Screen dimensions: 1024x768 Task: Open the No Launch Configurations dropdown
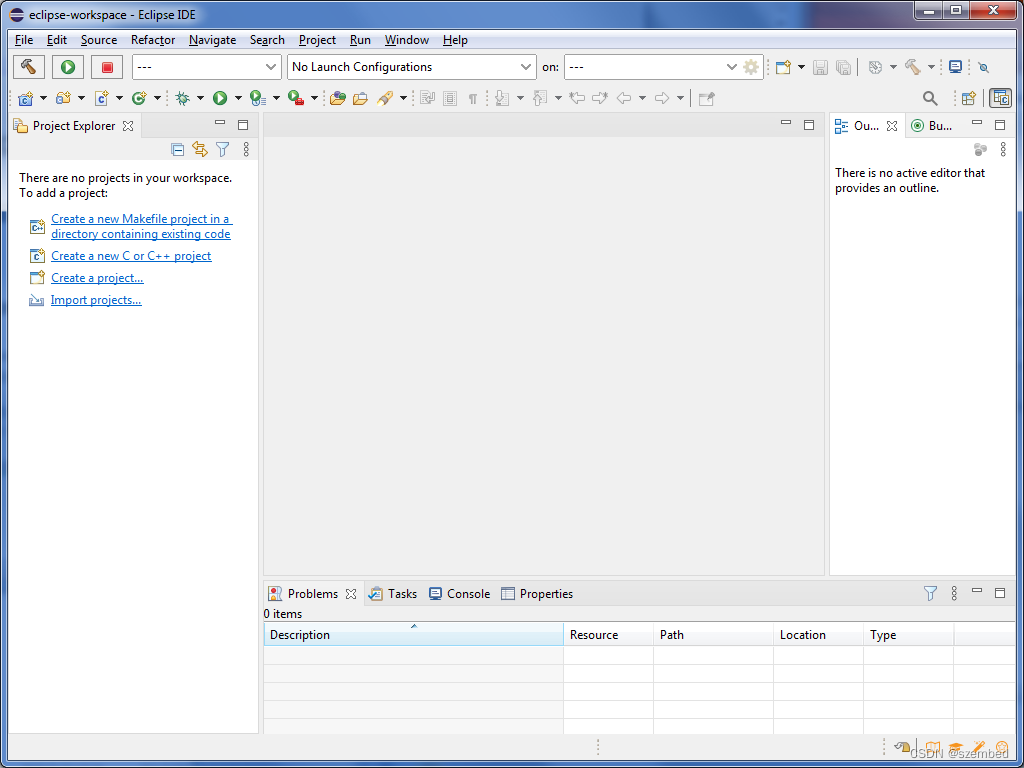coord(411,67)
